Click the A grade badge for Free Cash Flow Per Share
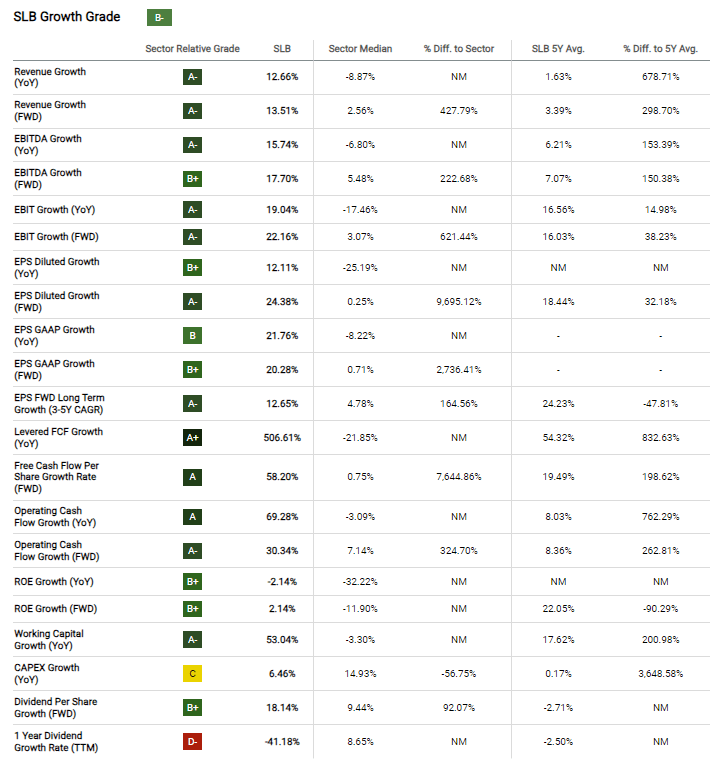This screenshot has height=766, width=712. (193, 477)
